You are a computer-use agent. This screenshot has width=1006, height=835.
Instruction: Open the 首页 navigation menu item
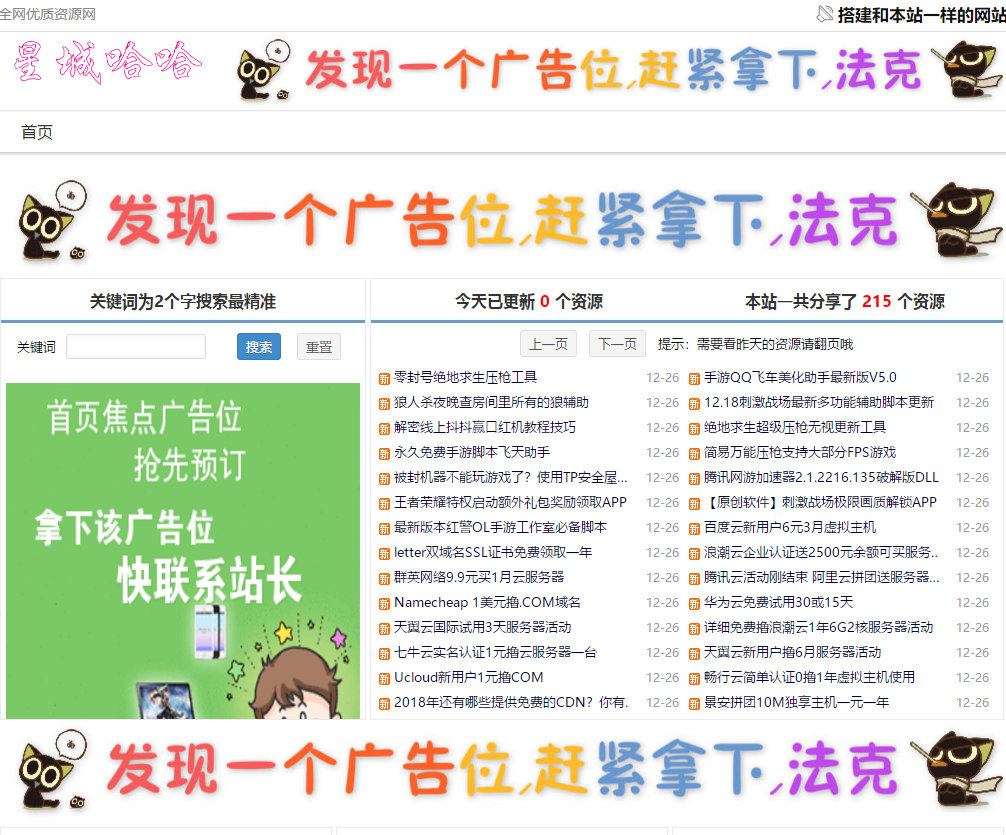(x=37, y=132)
